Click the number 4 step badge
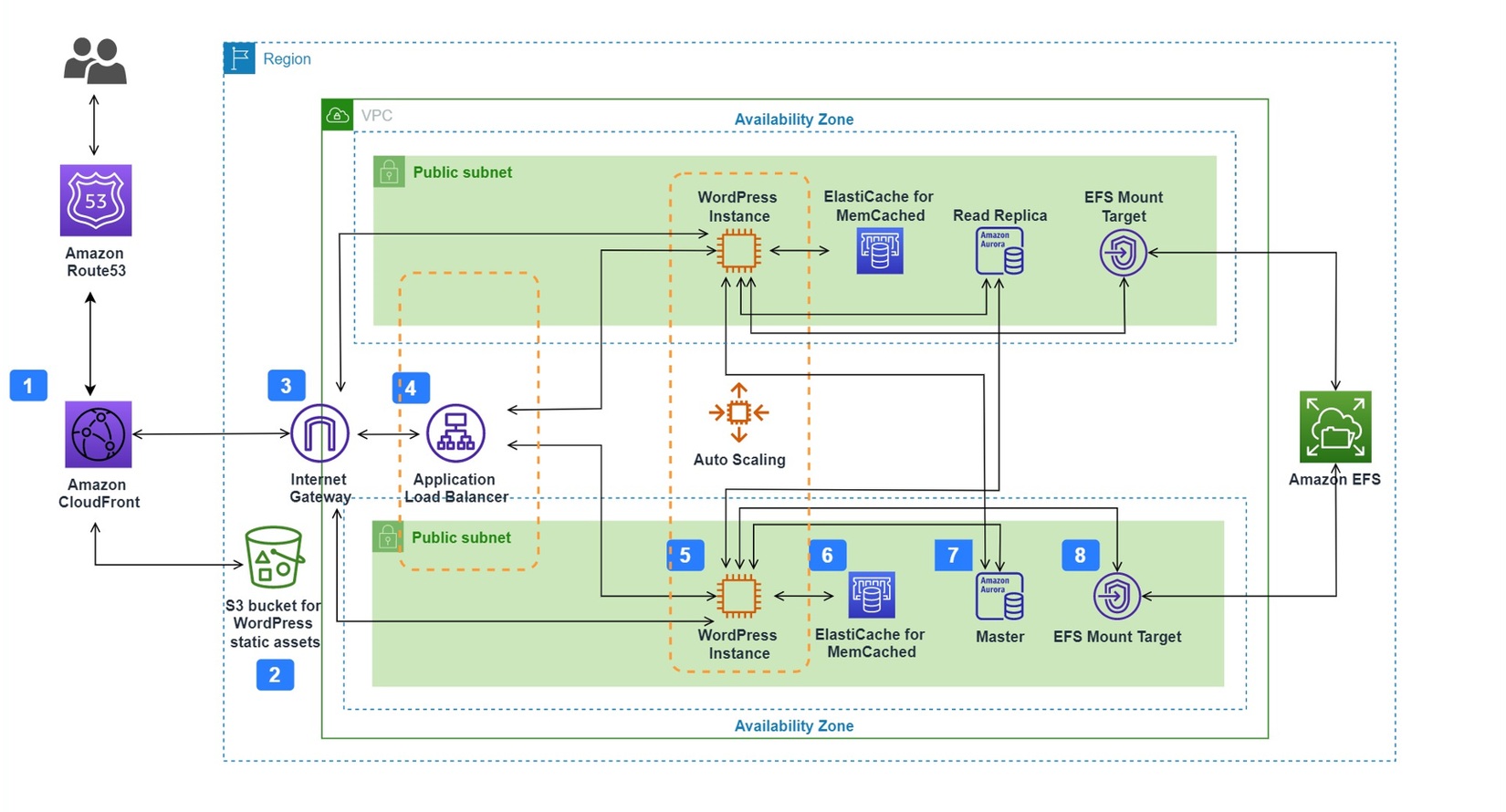Image resolution: width=1506 pixels, height=812 pixels. click(411, 388)
